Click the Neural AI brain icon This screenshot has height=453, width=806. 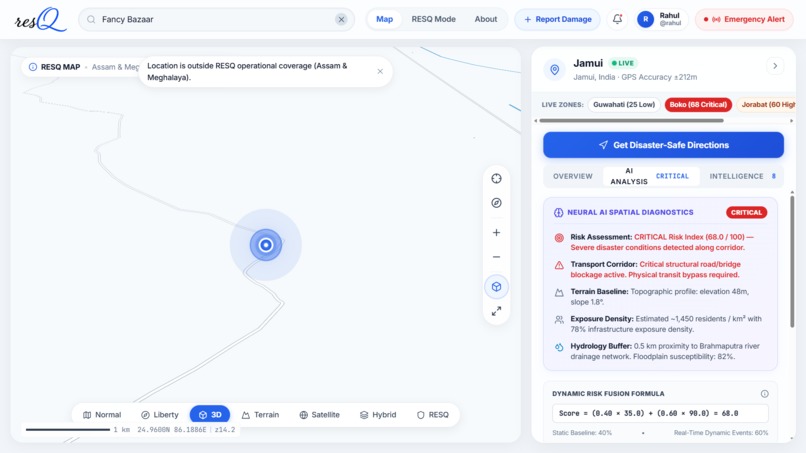[x=558, y=212]
